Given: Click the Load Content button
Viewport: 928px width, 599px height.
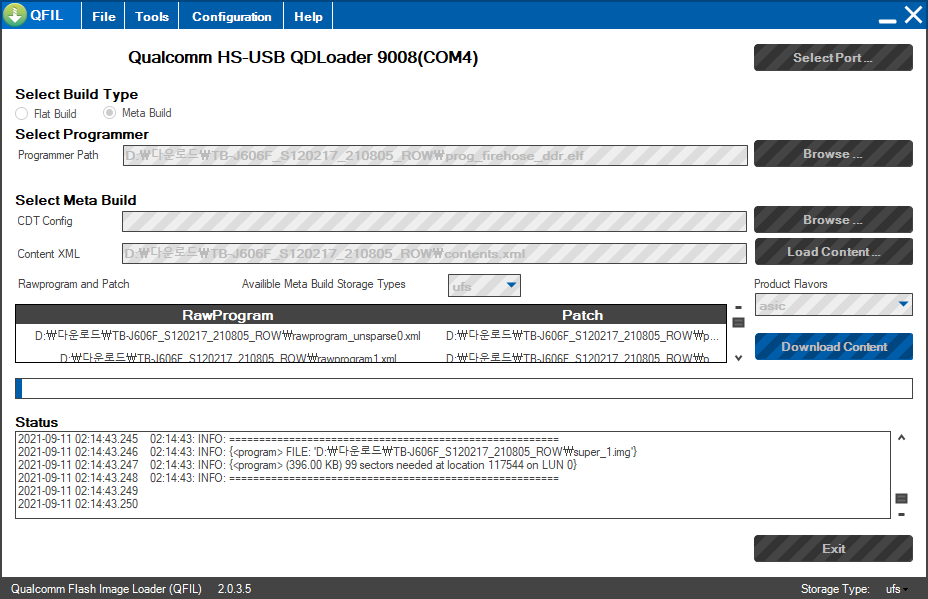Looking at the screenshot, I should click(x=833, y=252).
